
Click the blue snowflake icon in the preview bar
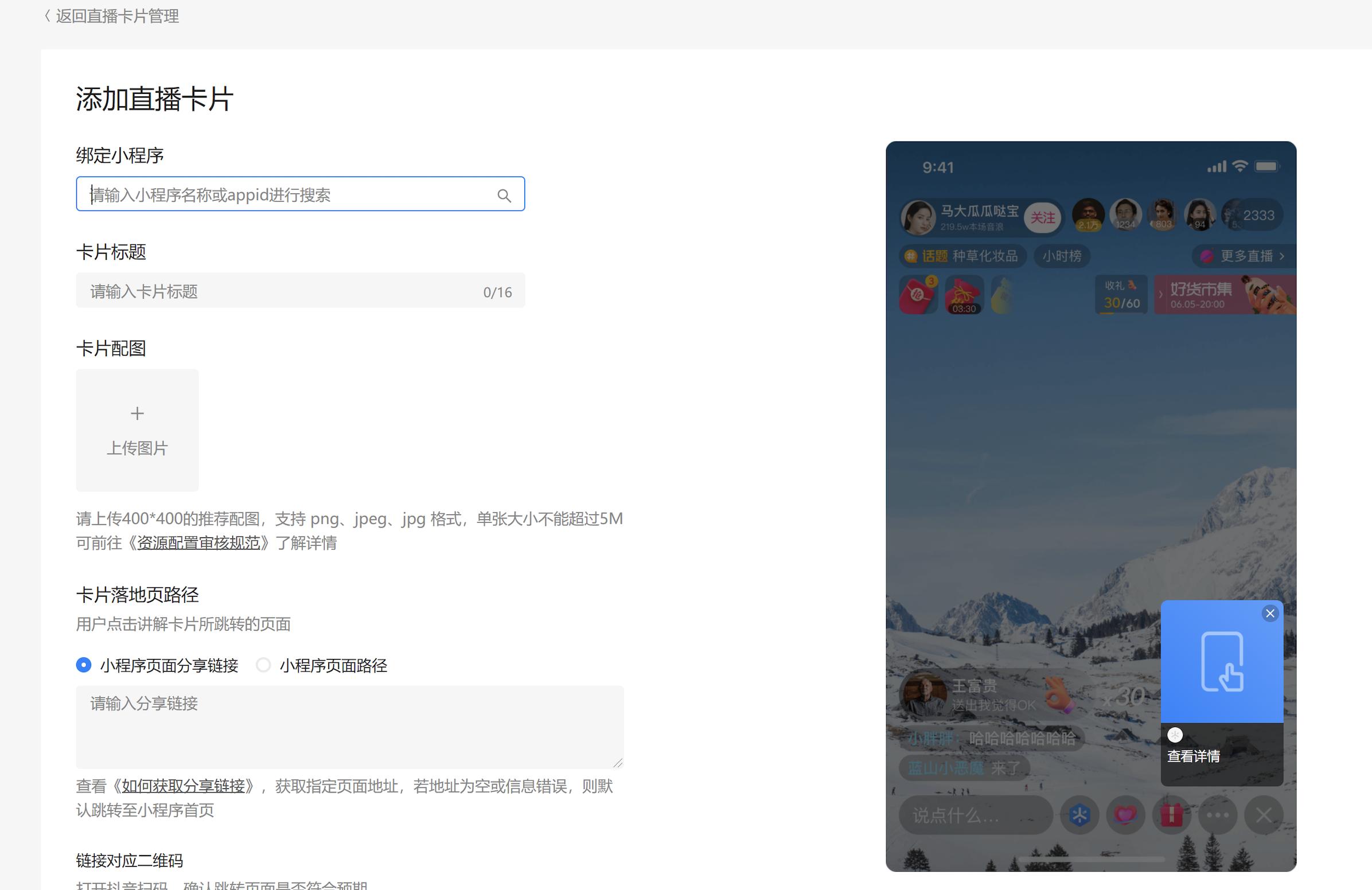coord(1079,815)
